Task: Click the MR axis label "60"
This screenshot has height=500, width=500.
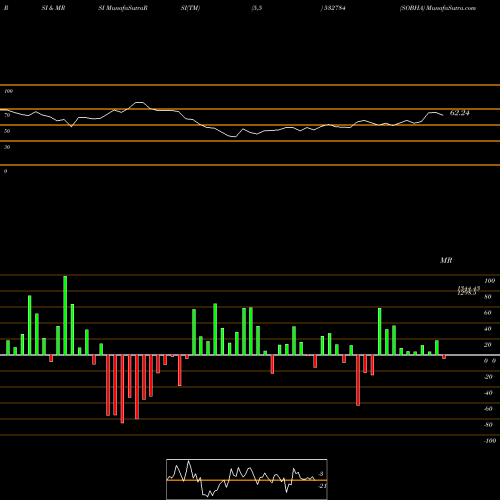Action: tap(488, 313)
